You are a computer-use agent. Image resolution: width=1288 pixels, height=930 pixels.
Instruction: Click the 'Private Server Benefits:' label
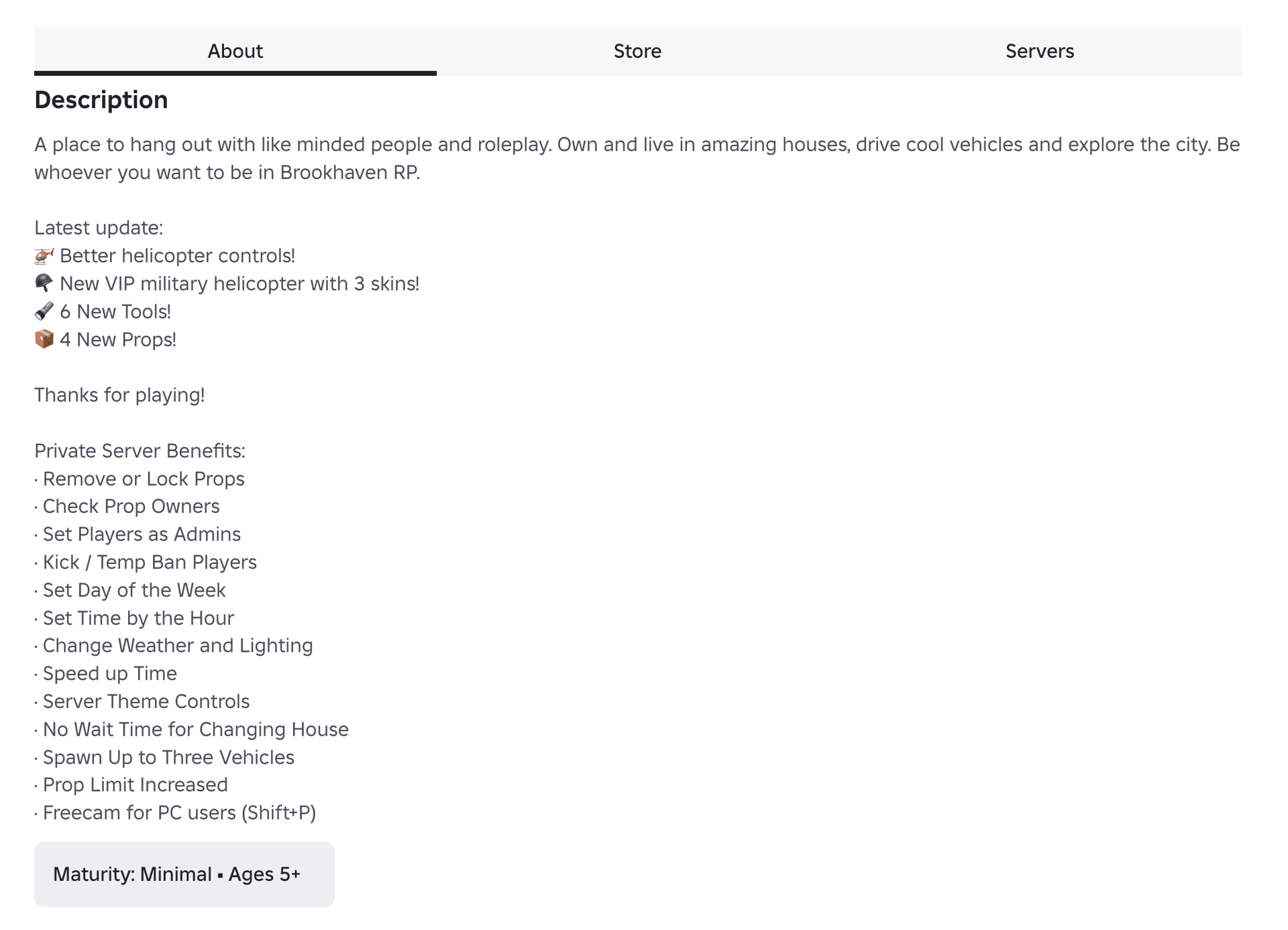coord(140,451)
